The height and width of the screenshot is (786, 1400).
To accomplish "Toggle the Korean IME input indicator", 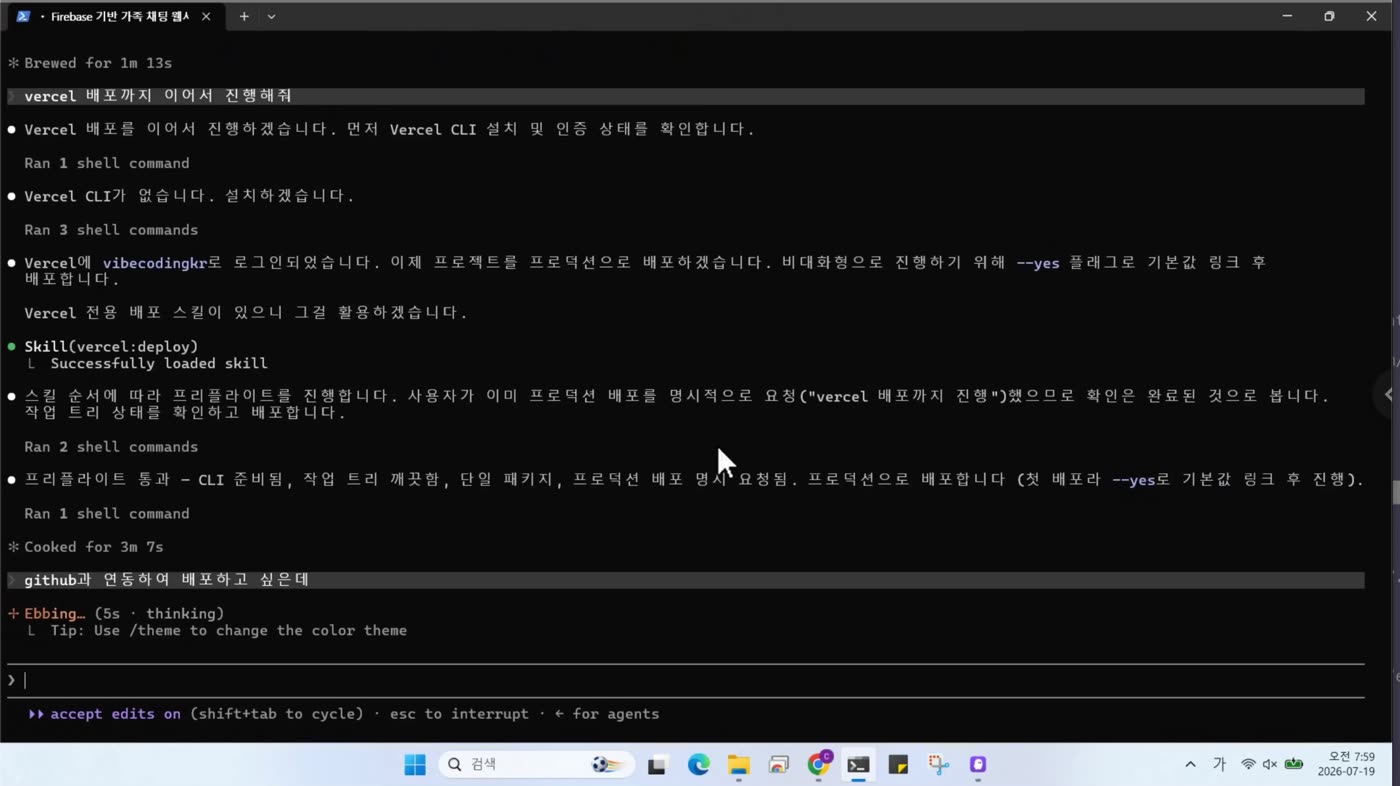I will [1219, 765].
